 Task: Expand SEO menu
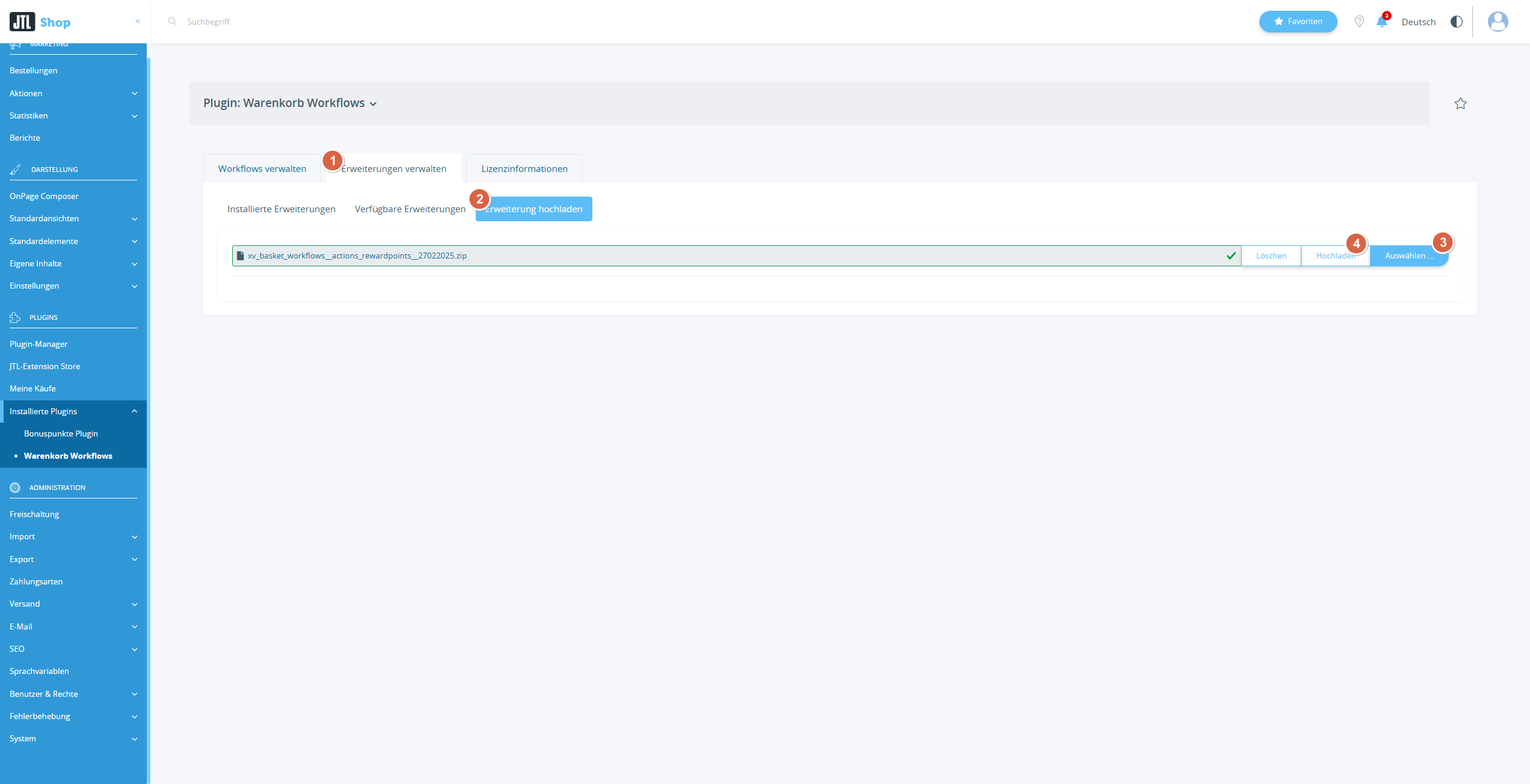[x=73, y=649]
